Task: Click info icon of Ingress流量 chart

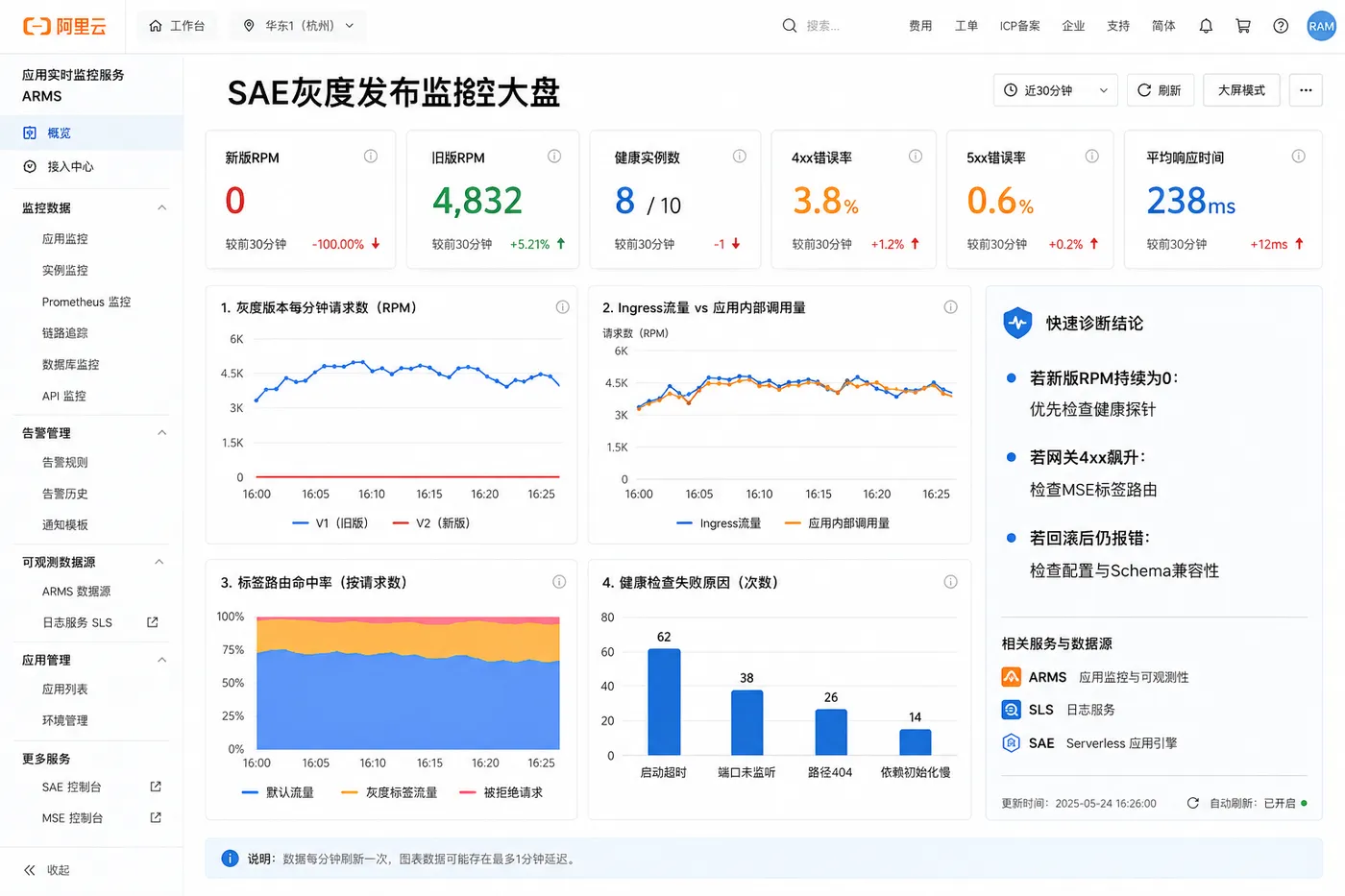Action: tap(950, 307)
